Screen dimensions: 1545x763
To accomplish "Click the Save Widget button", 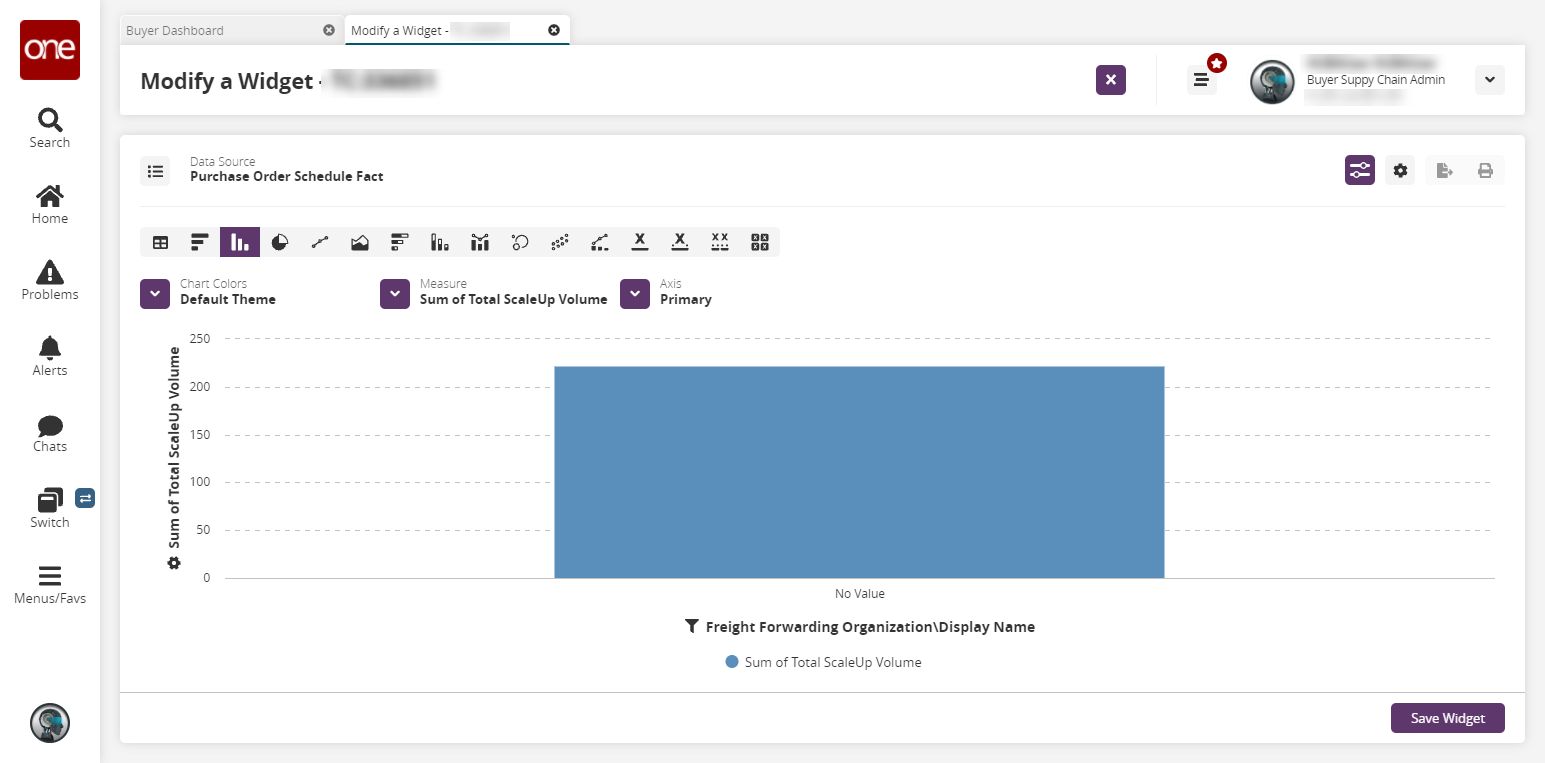I will click(x=1447, y=718).
